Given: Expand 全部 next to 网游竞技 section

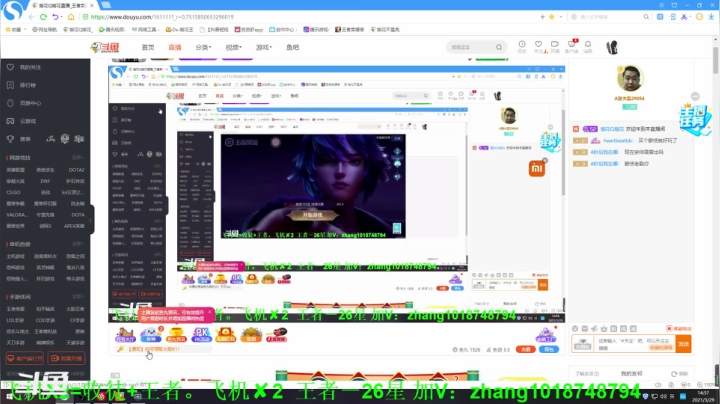Looking at the screenshot, I should coord(78,157).
